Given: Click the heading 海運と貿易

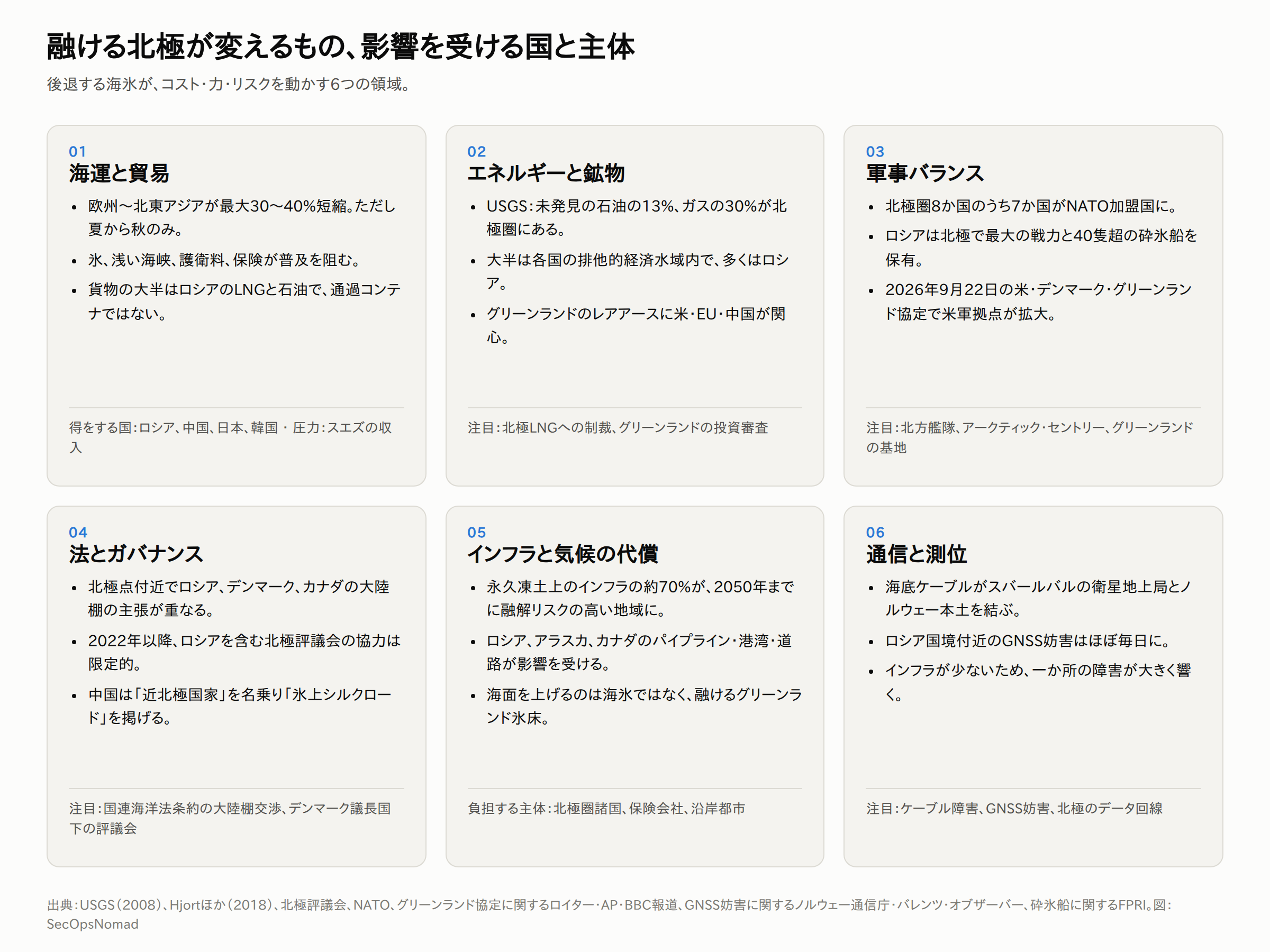Looking at the screenshot, I should tap(119, 173).
